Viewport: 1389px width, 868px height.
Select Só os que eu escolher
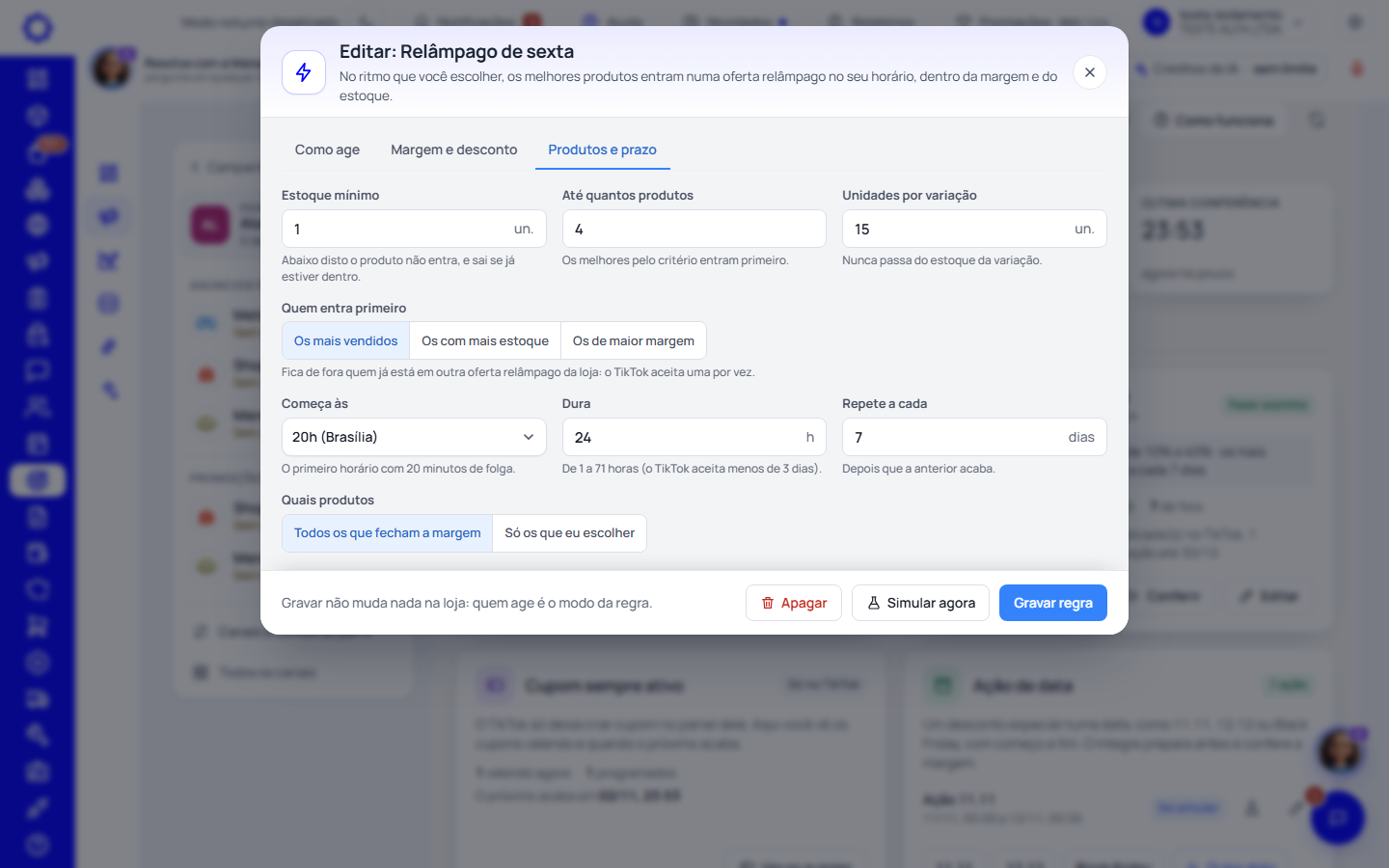570,533
